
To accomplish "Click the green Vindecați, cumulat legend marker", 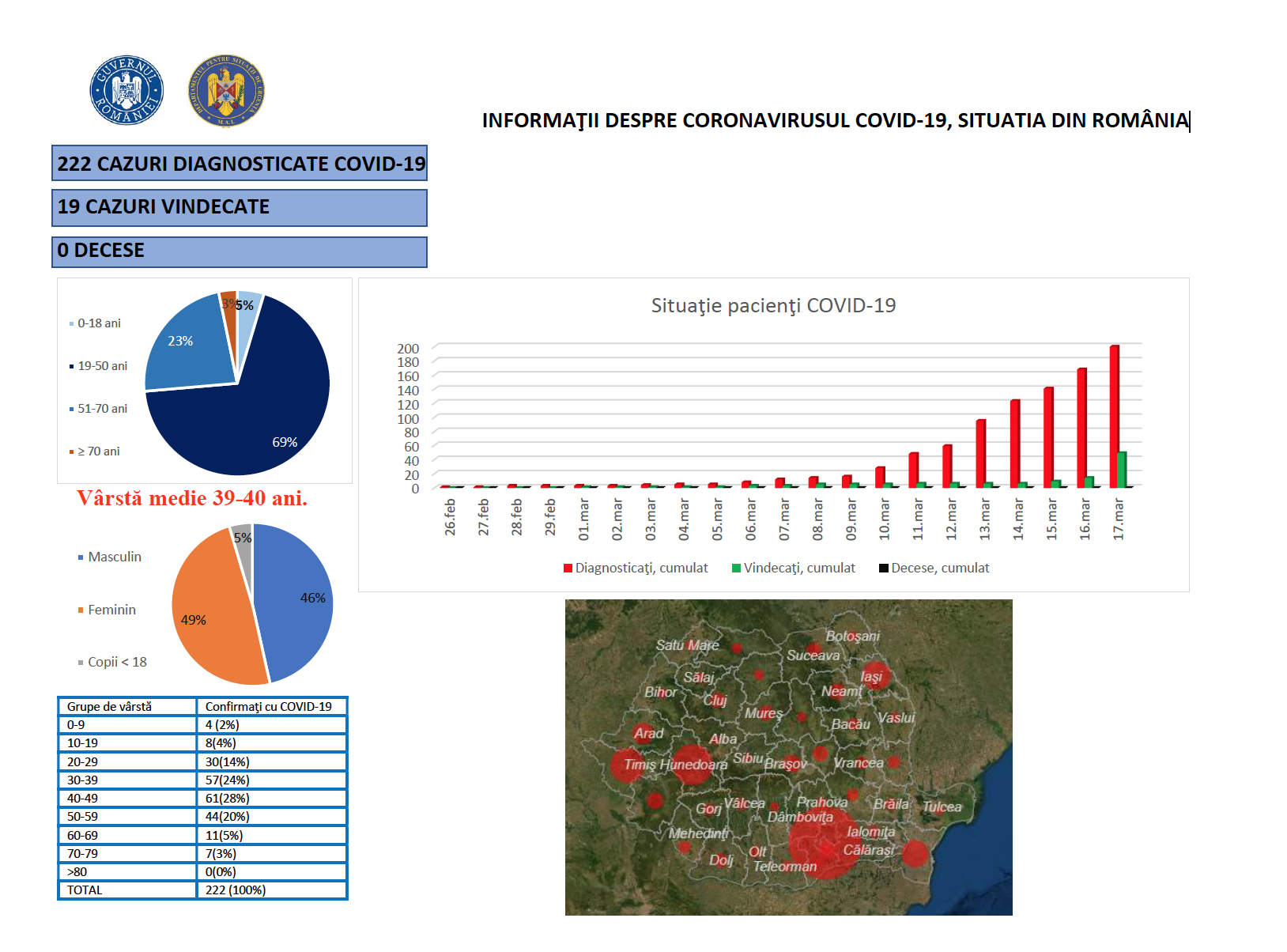I will pos(736,569).
